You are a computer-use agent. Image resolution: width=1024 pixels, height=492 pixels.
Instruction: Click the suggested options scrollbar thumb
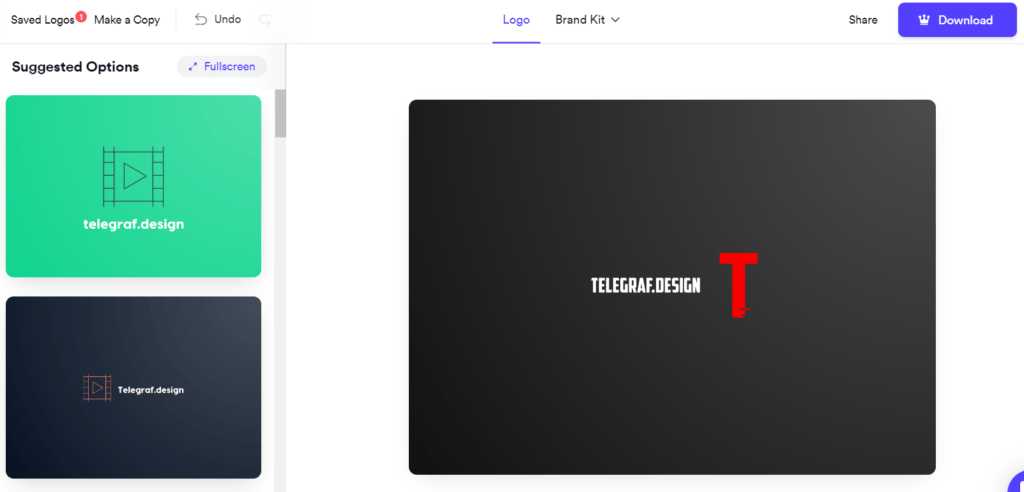(280, 114)
